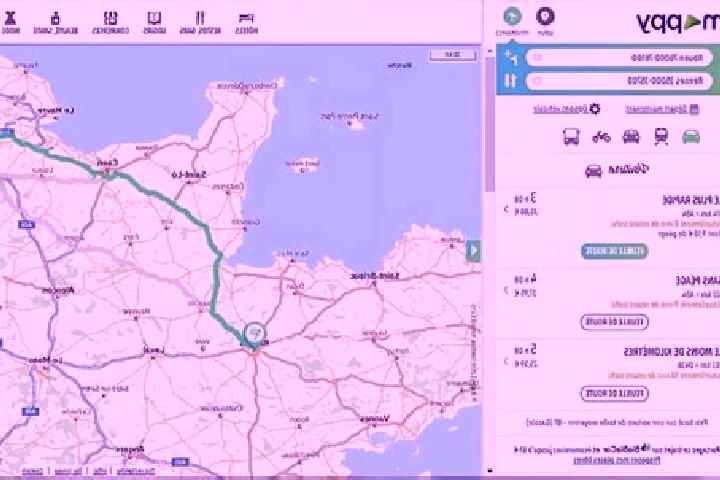Select the Le moins de kilomètres route title
Screen dimensions: 720x480
tap(672, 351)
